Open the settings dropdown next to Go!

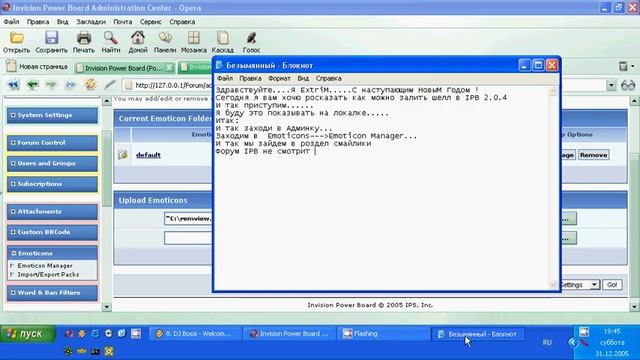coord(594,285)
